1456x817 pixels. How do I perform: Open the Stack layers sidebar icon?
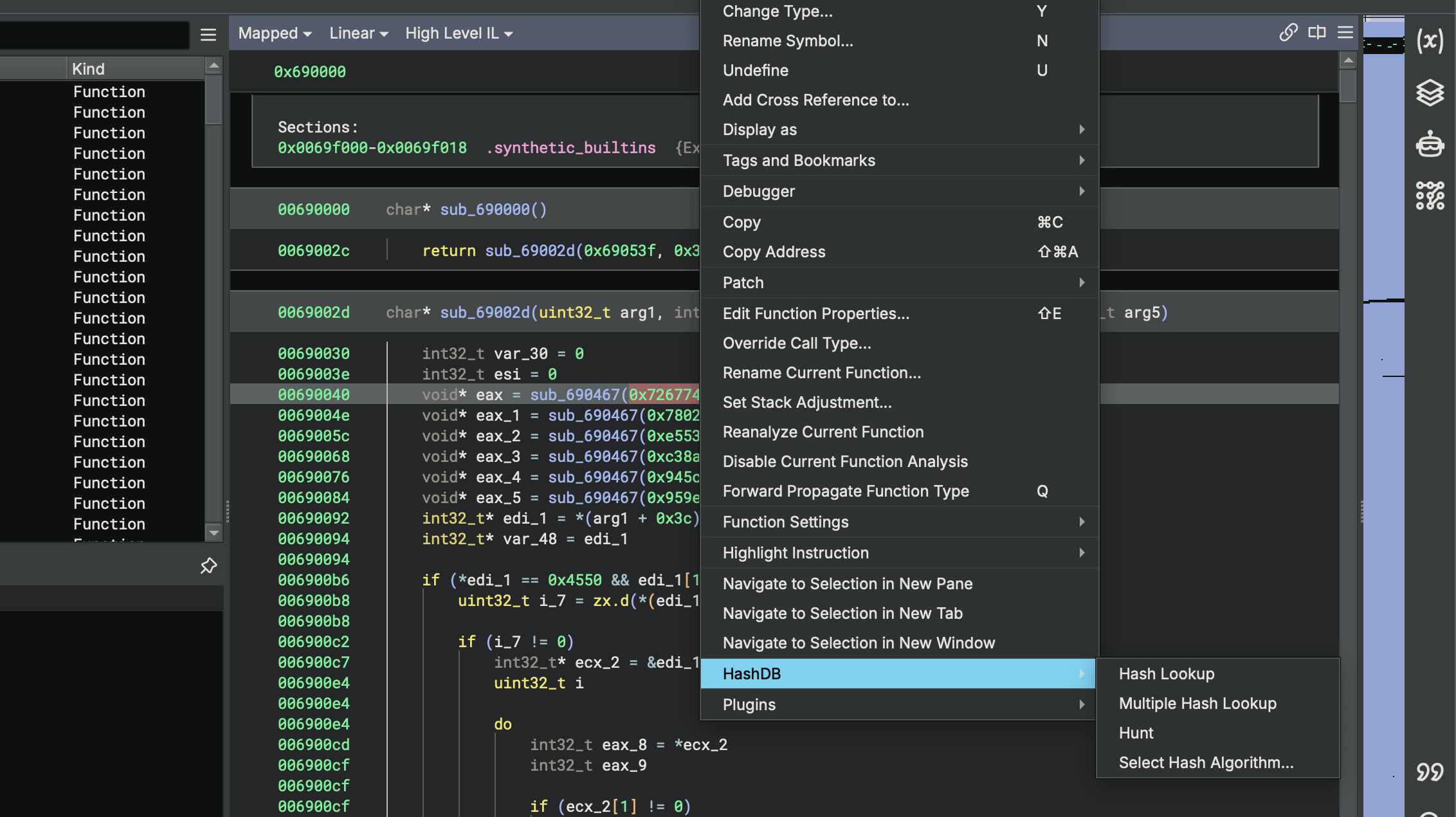1430,93
